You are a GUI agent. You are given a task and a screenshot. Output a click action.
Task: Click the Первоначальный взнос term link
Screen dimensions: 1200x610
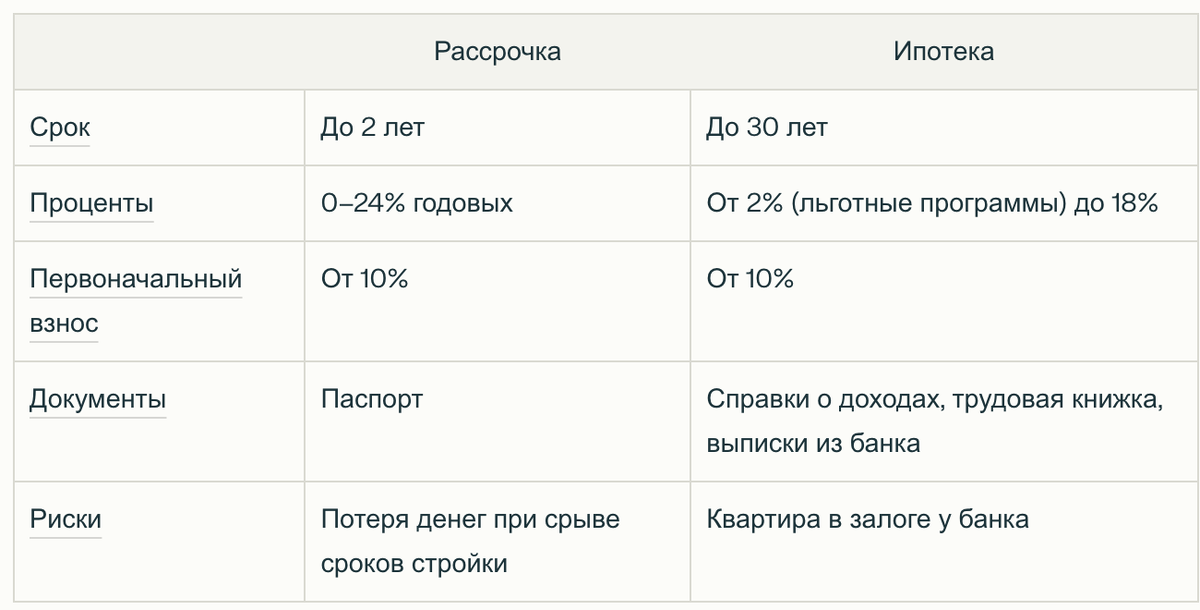pyautogui.click(x=135, y=279)
